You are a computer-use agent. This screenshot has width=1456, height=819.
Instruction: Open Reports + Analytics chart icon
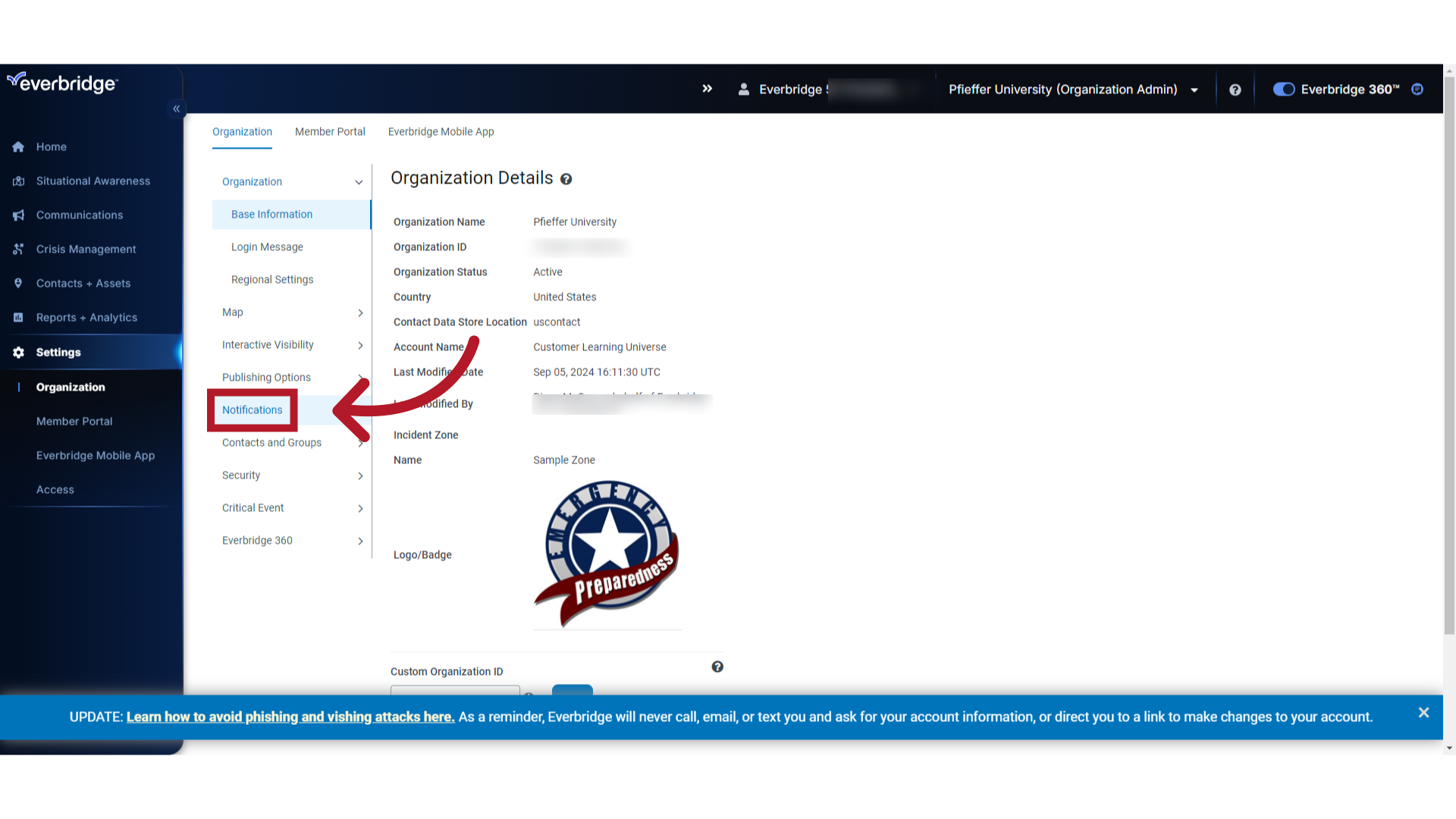pos(18,317)
